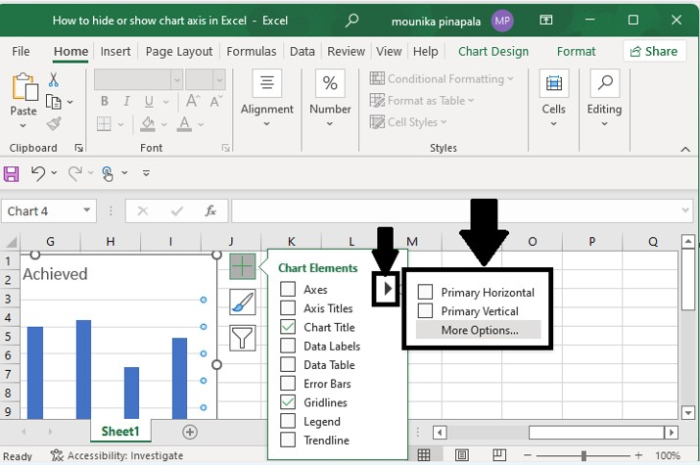Viewport: 700px width, 465px height.
Task: Customize Quick Access Toolbar dropdown
Action: (146, 173)
